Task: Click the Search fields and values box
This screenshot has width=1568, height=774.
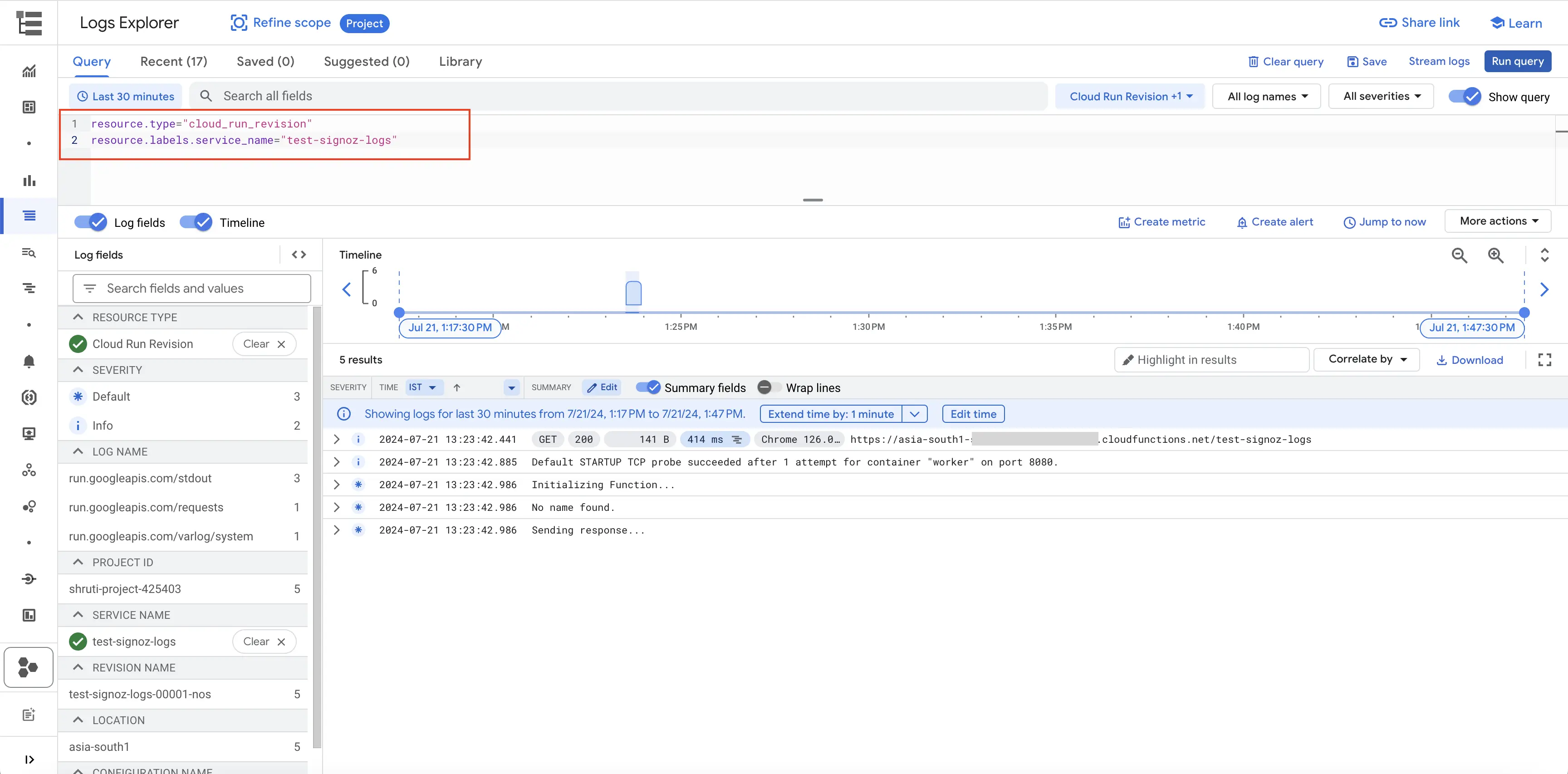Action: pyautogui.click(x=192, y=289)
